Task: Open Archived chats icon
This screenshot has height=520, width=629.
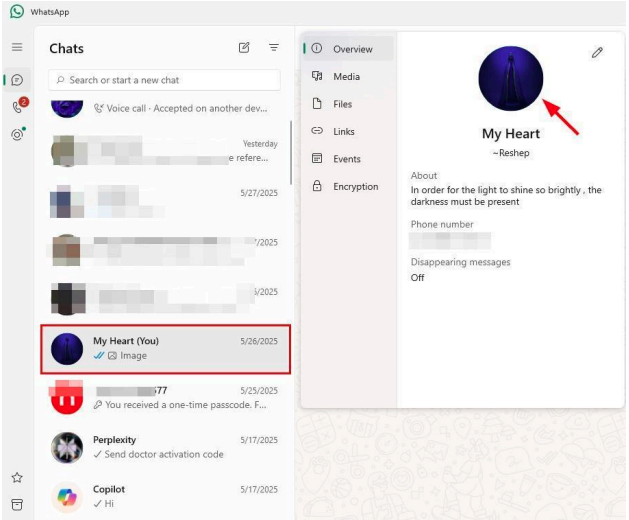Action: pos(17,504)
